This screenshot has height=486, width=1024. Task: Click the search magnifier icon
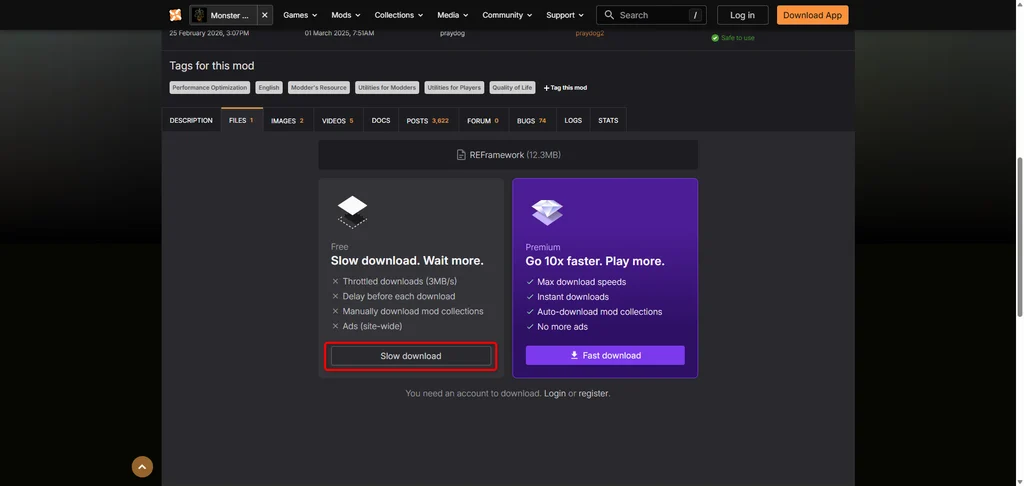click(x=609, y=15)
